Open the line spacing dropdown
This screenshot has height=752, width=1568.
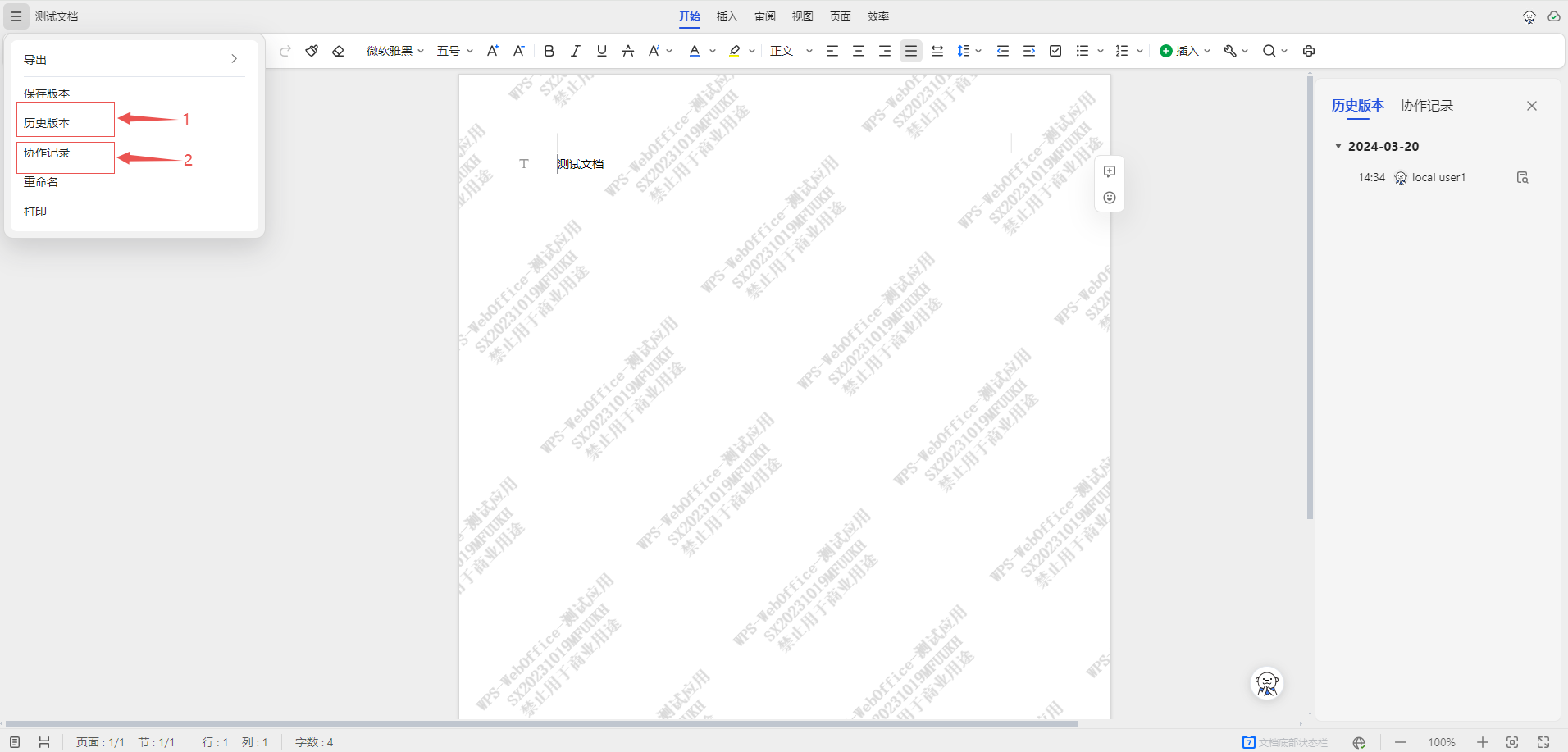pyautogui.click(x=969, y=51)
